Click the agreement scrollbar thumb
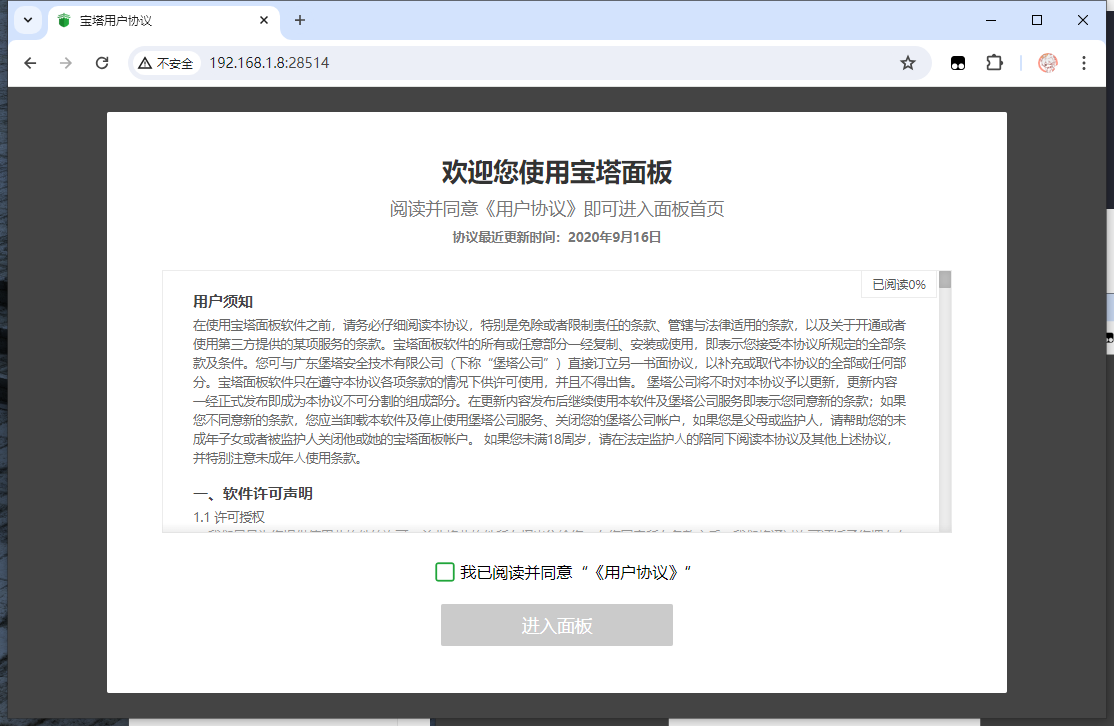1114x726 pixels. click(x=945, y=280)
